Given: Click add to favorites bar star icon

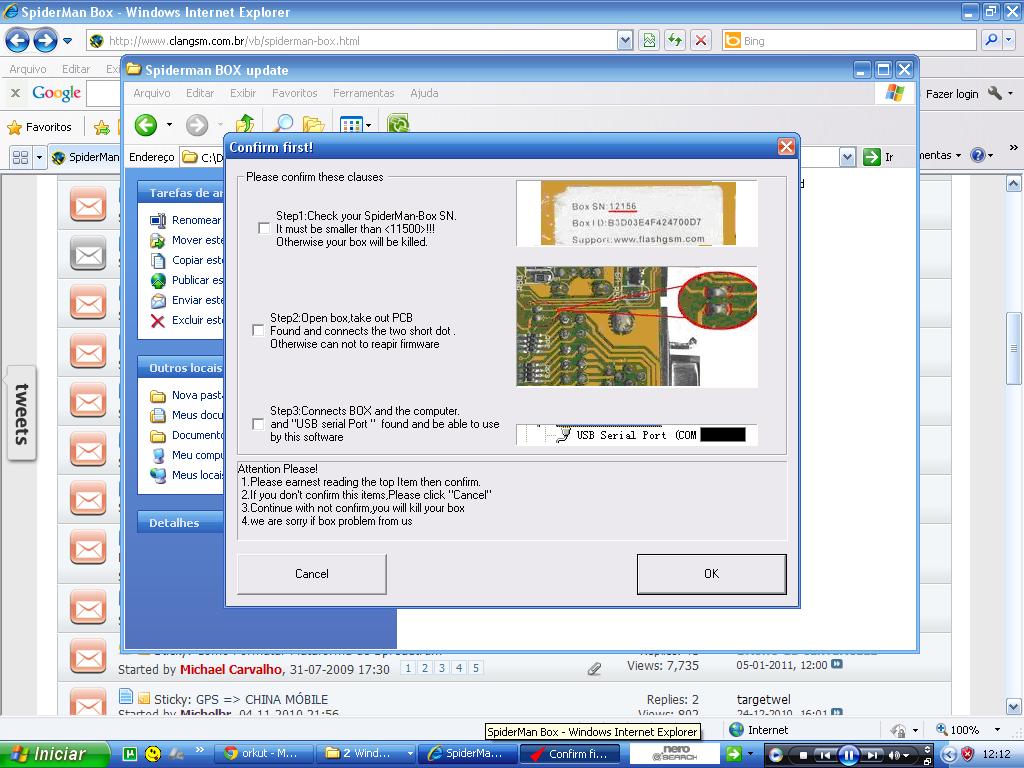Looking at the screenshot, I should tap(101, 127).
